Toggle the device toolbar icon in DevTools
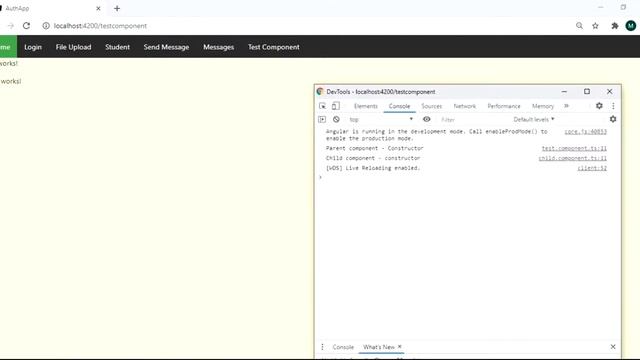The width and height of the screenshot is (640, 360). [336, 106]
